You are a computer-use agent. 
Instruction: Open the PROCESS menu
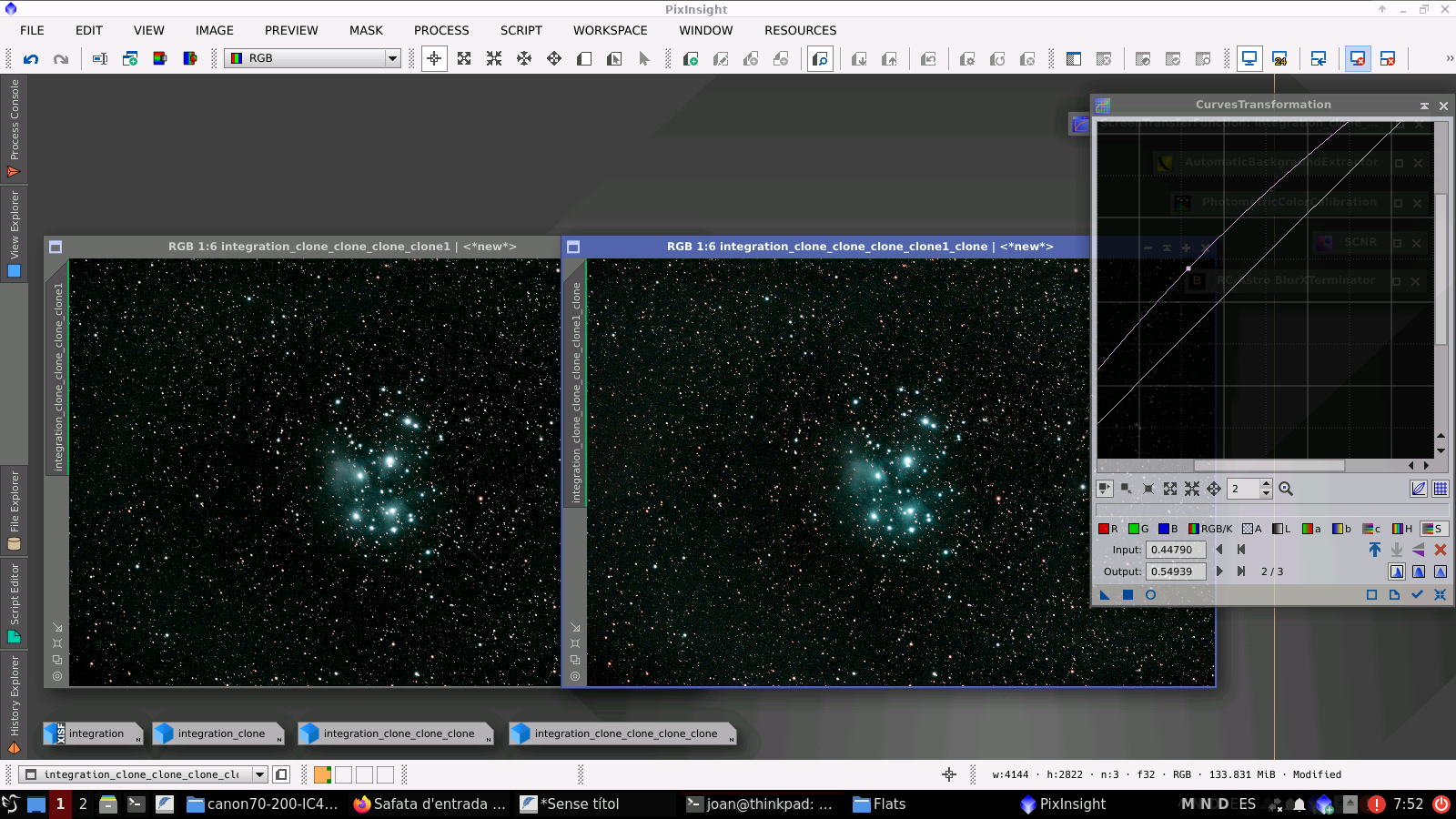coord(441,30)
